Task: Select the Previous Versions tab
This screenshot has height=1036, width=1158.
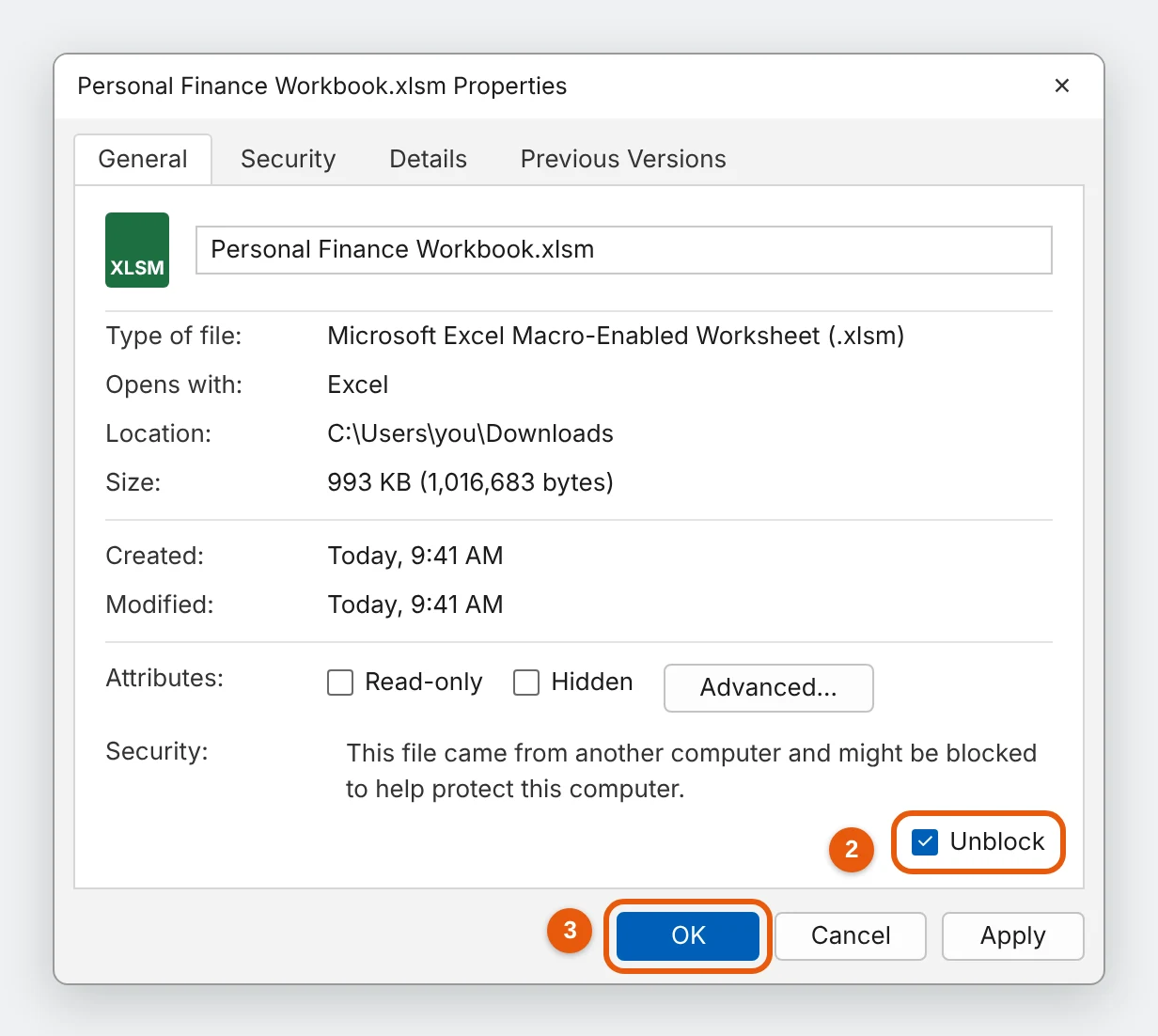Action: click(x=623, y=159)
